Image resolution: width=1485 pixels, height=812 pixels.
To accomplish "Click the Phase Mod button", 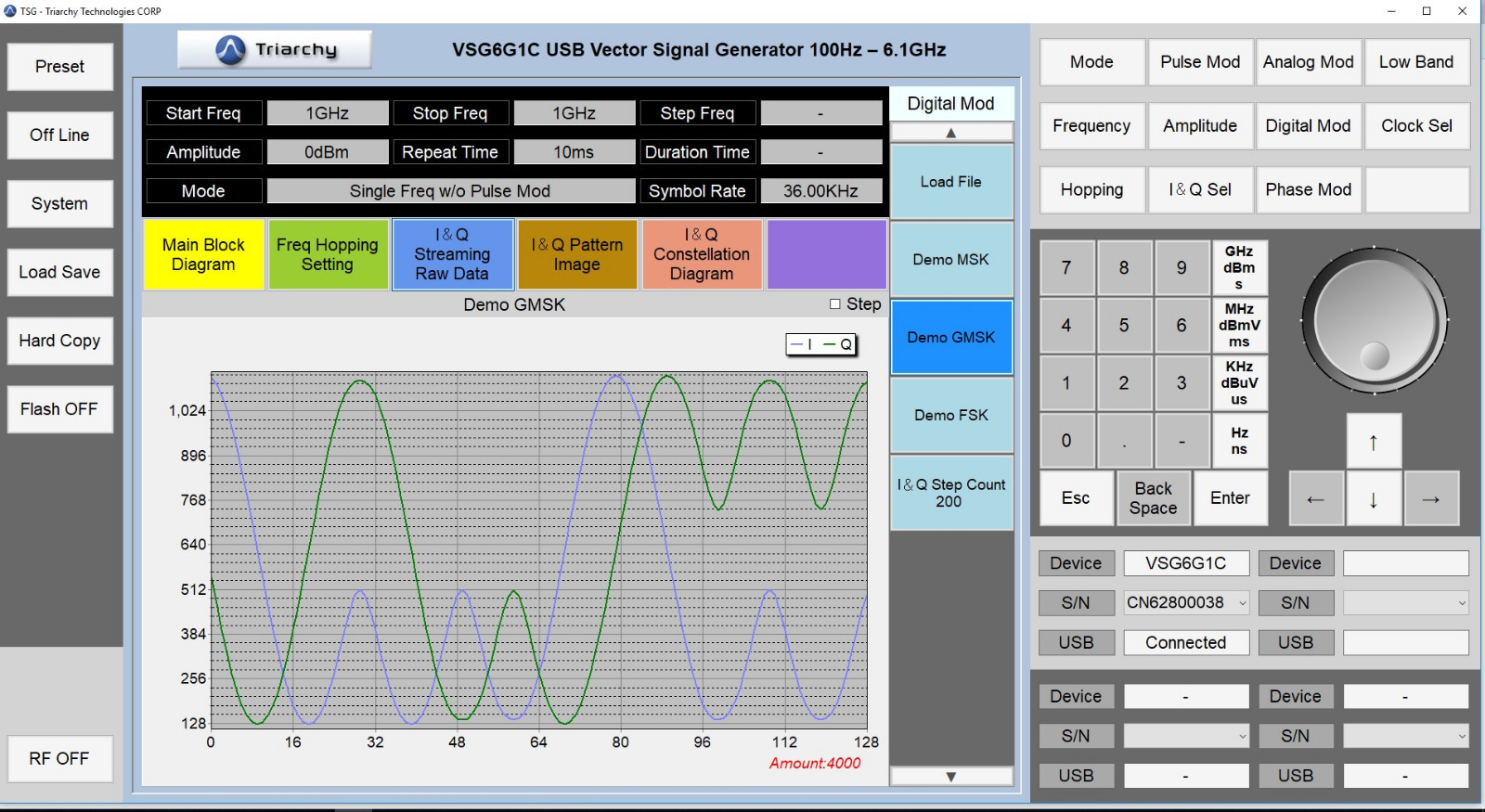I will coord(1309,190).
